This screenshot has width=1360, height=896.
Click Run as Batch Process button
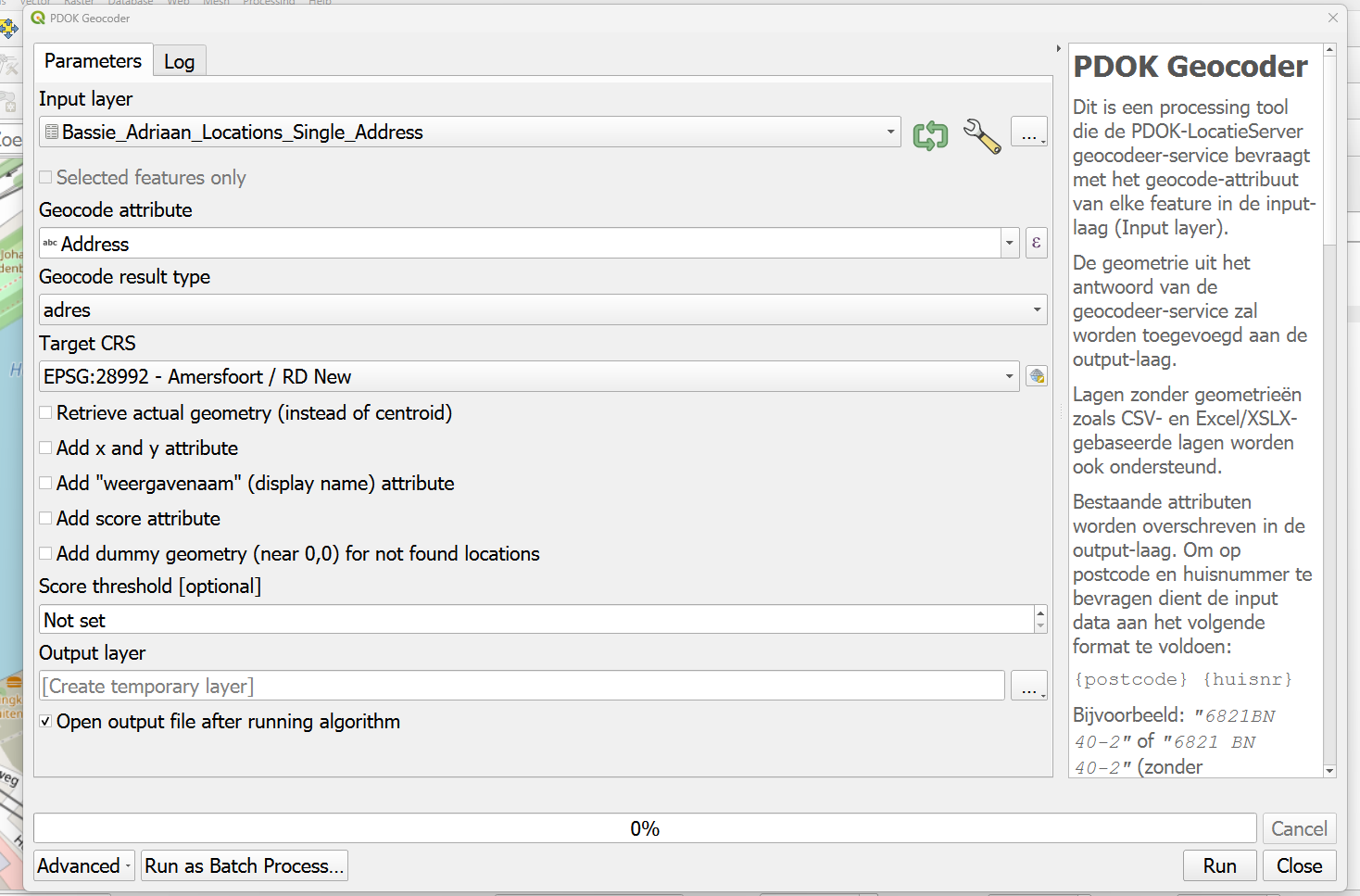[x=245, y=865]
